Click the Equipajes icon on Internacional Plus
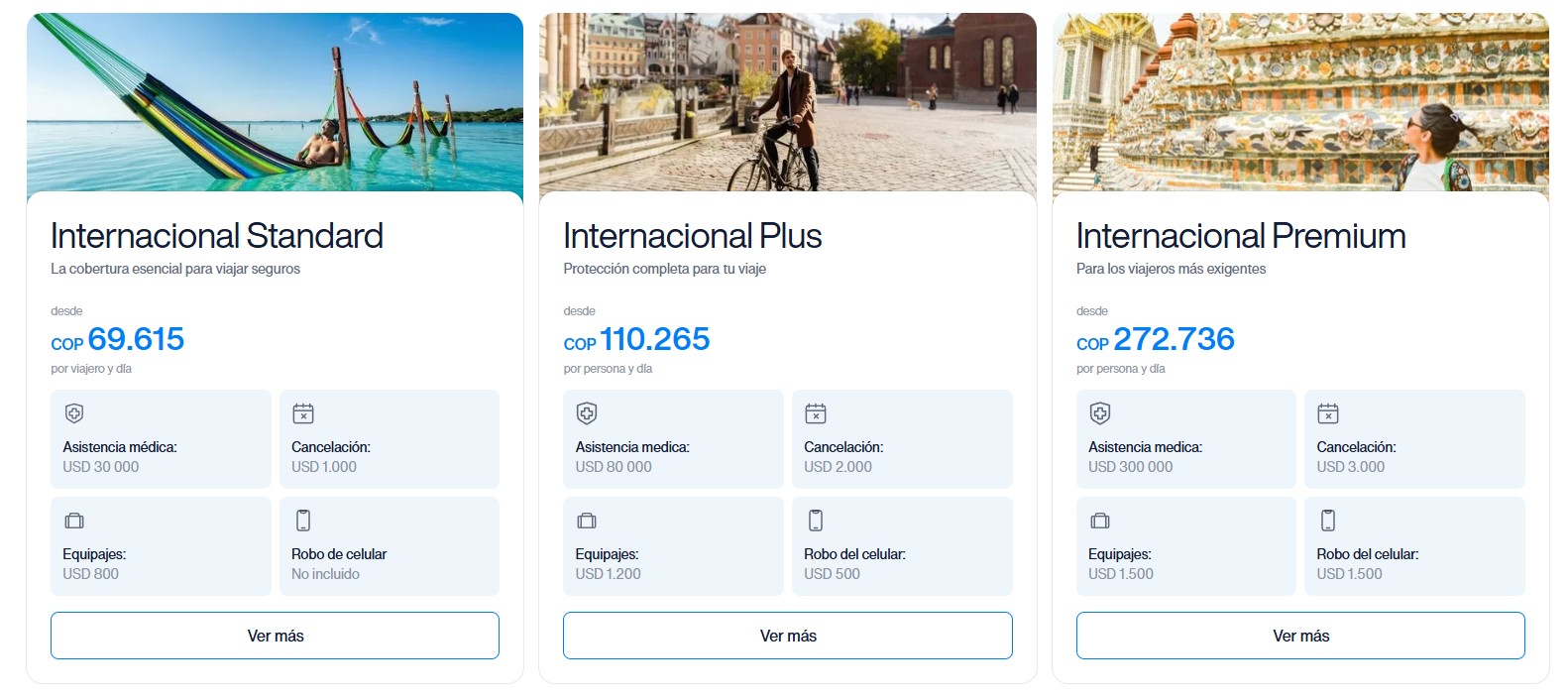Screen dimensions: 1568x699 click(588, 521)
